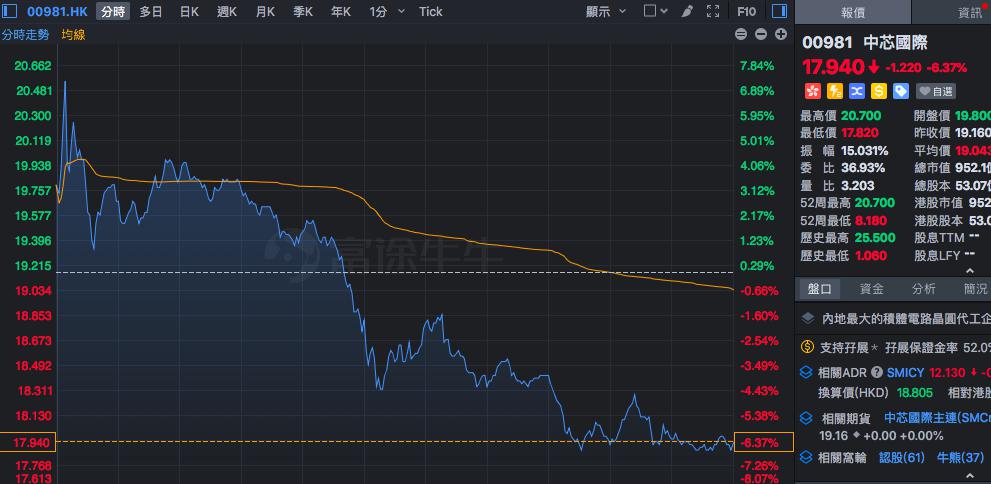Open the SMICY ADR link
991x484 pixels.
tap(906, 373)
